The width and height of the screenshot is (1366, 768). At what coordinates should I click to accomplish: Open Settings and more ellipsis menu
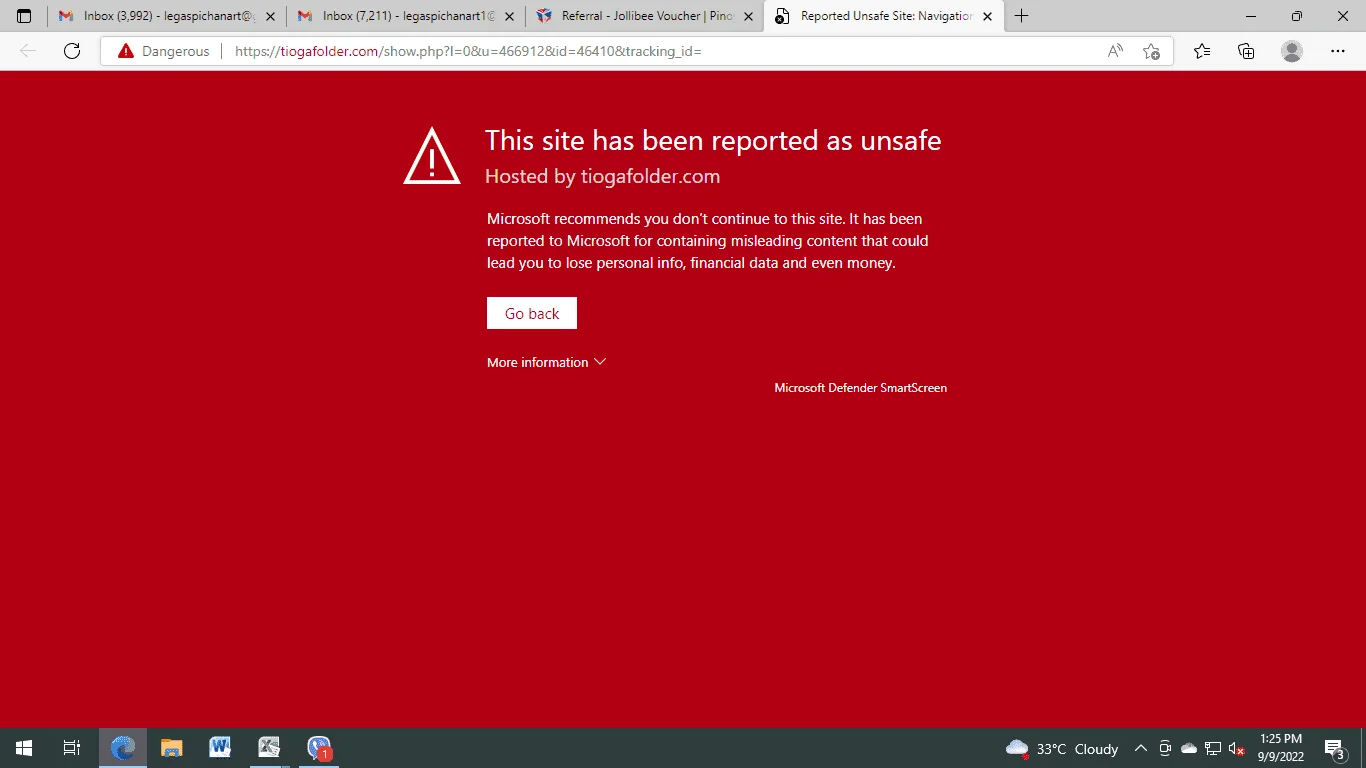click(x=1338, y=51)
